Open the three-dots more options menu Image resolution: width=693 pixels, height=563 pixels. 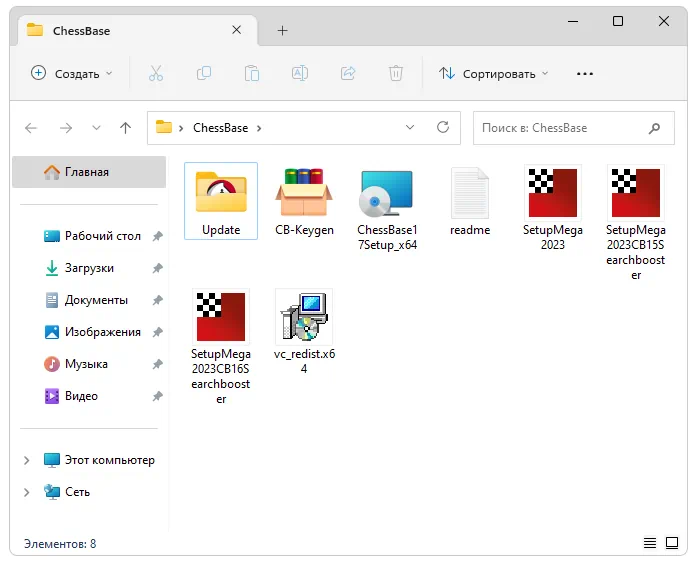click(x=585, y=74)
